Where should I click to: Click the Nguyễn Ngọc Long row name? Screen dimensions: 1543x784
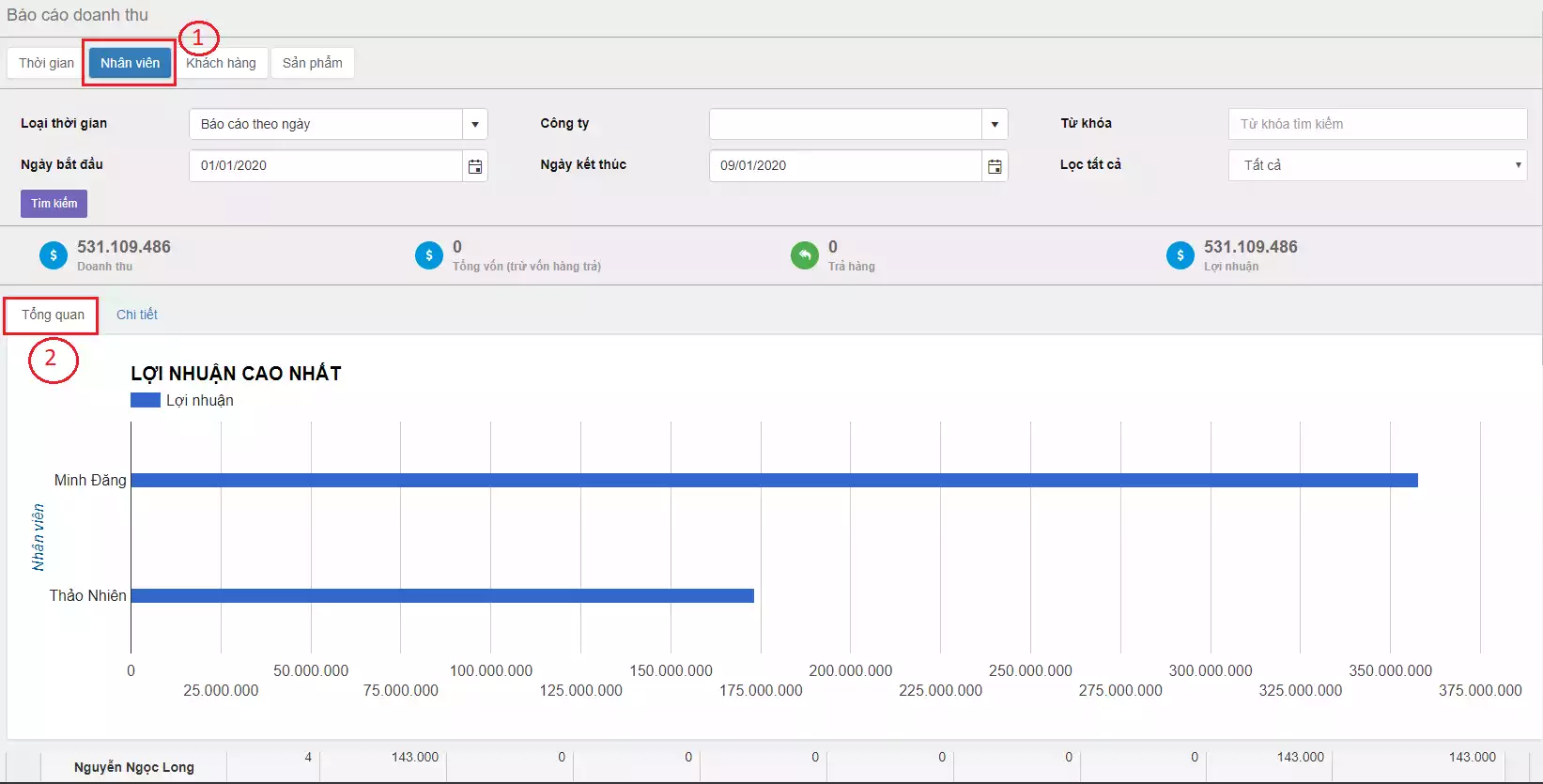pyautogui.click(x=134, y=767)
